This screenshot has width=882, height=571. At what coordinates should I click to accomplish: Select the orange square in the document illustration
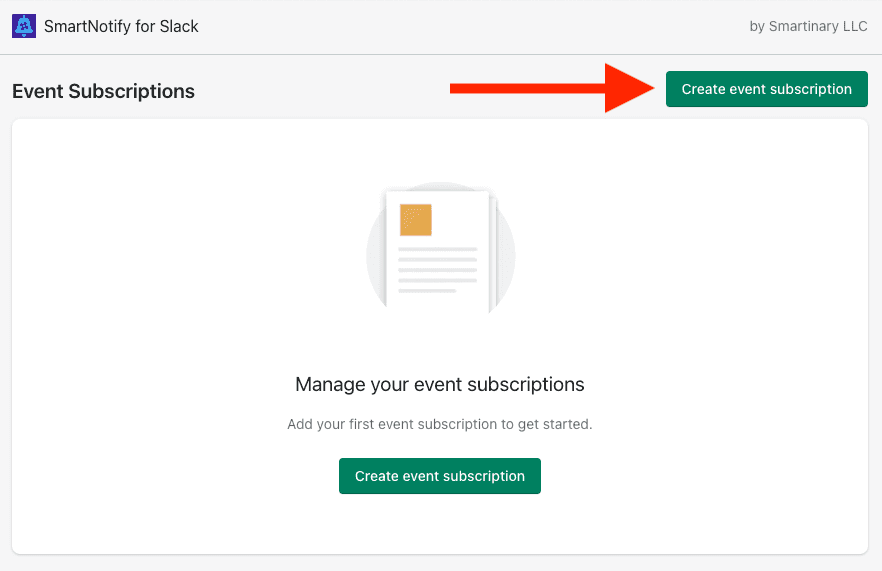(x=416, y=220)
